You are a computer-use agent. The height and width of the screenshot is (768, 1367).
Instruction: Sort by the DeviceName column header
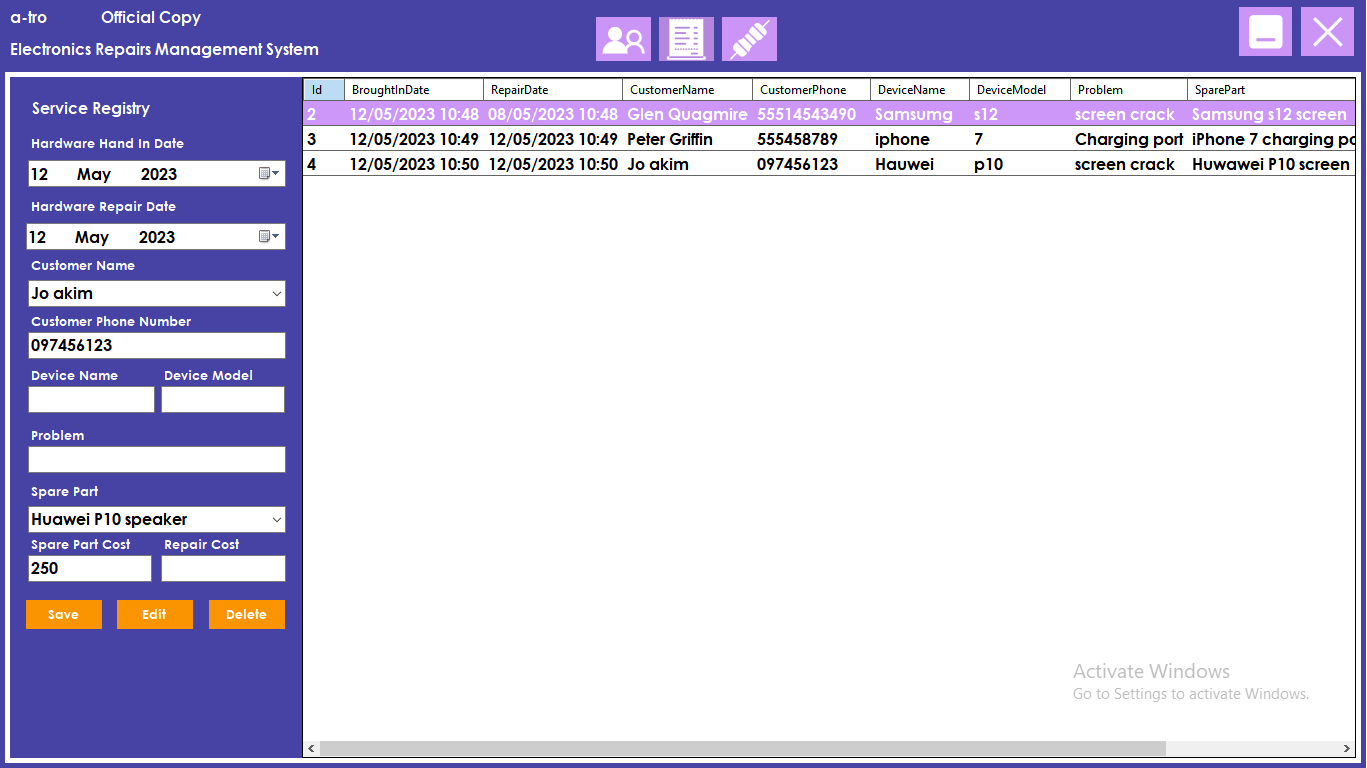[920, 90]
